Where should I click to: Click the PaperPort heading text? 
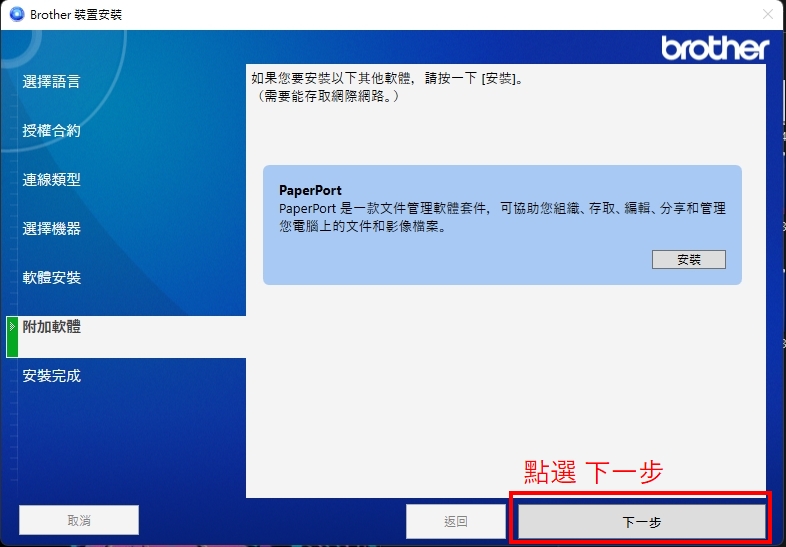point(310,191)
